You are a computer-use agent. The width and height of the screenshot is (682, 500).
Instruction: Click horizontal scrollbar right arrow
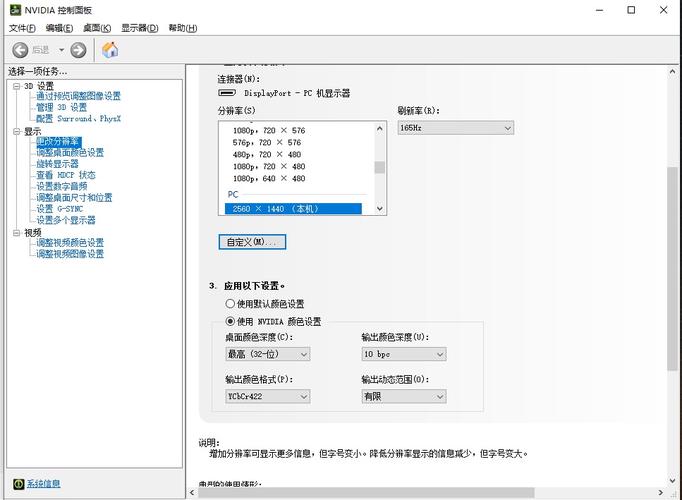(661, 493)
